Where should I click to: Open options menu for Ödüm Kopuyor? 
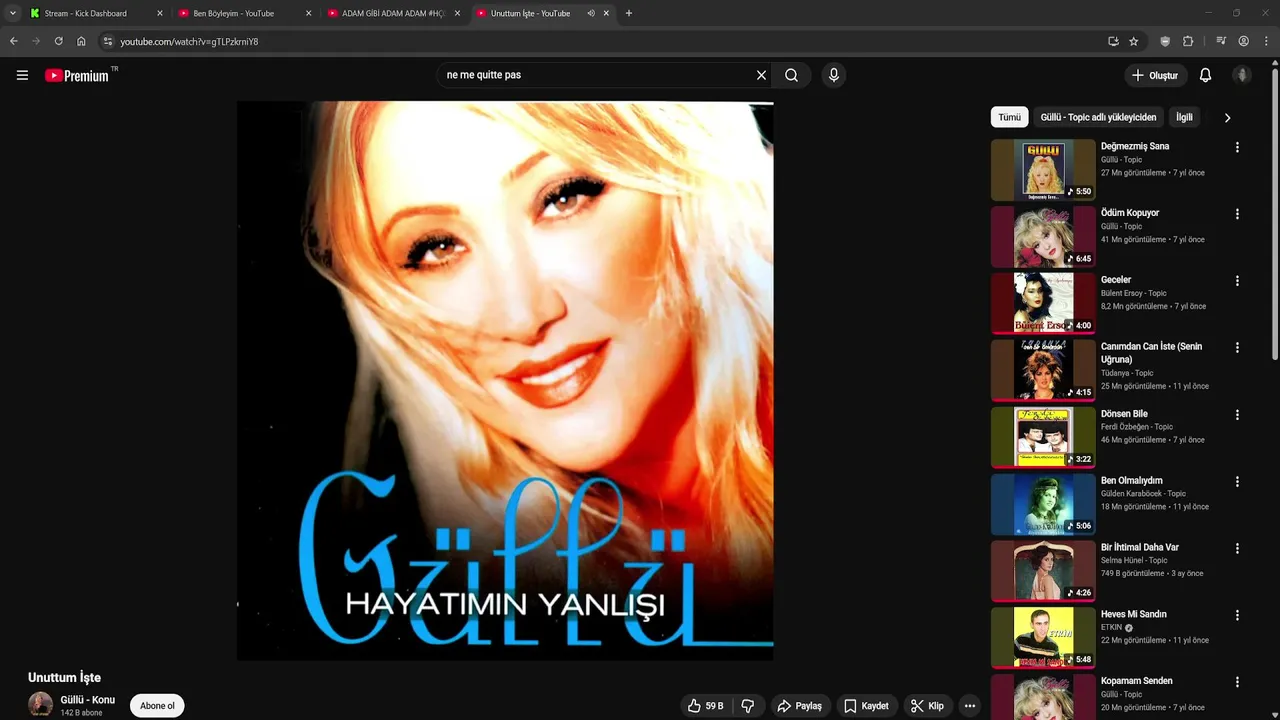click(x=1237, y=214)
